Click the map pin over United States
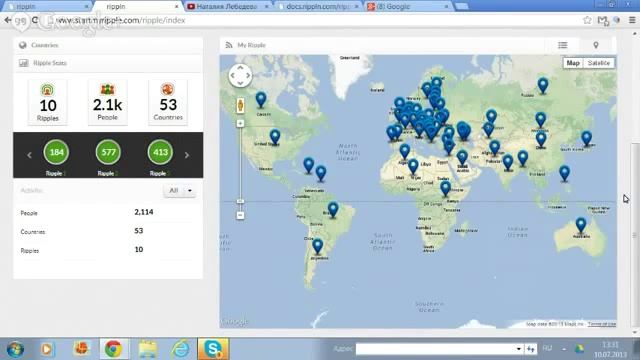Image resolution: width=640 pixels, height=360 pixels. coord(275,137)
